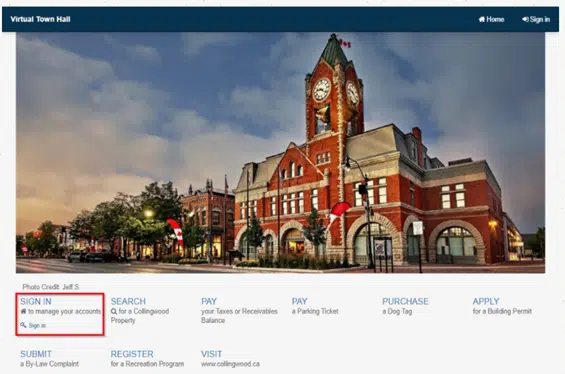The height and width of the screenshot is (374, 565).
Task: Click the 'for a Building Permit' text
Action: coord(502,311)
